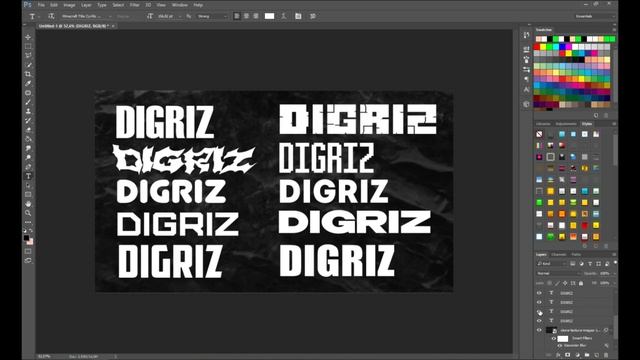Select the History Brush tool
The width and height of the screenshot is (640, 360).
(28, 120)
